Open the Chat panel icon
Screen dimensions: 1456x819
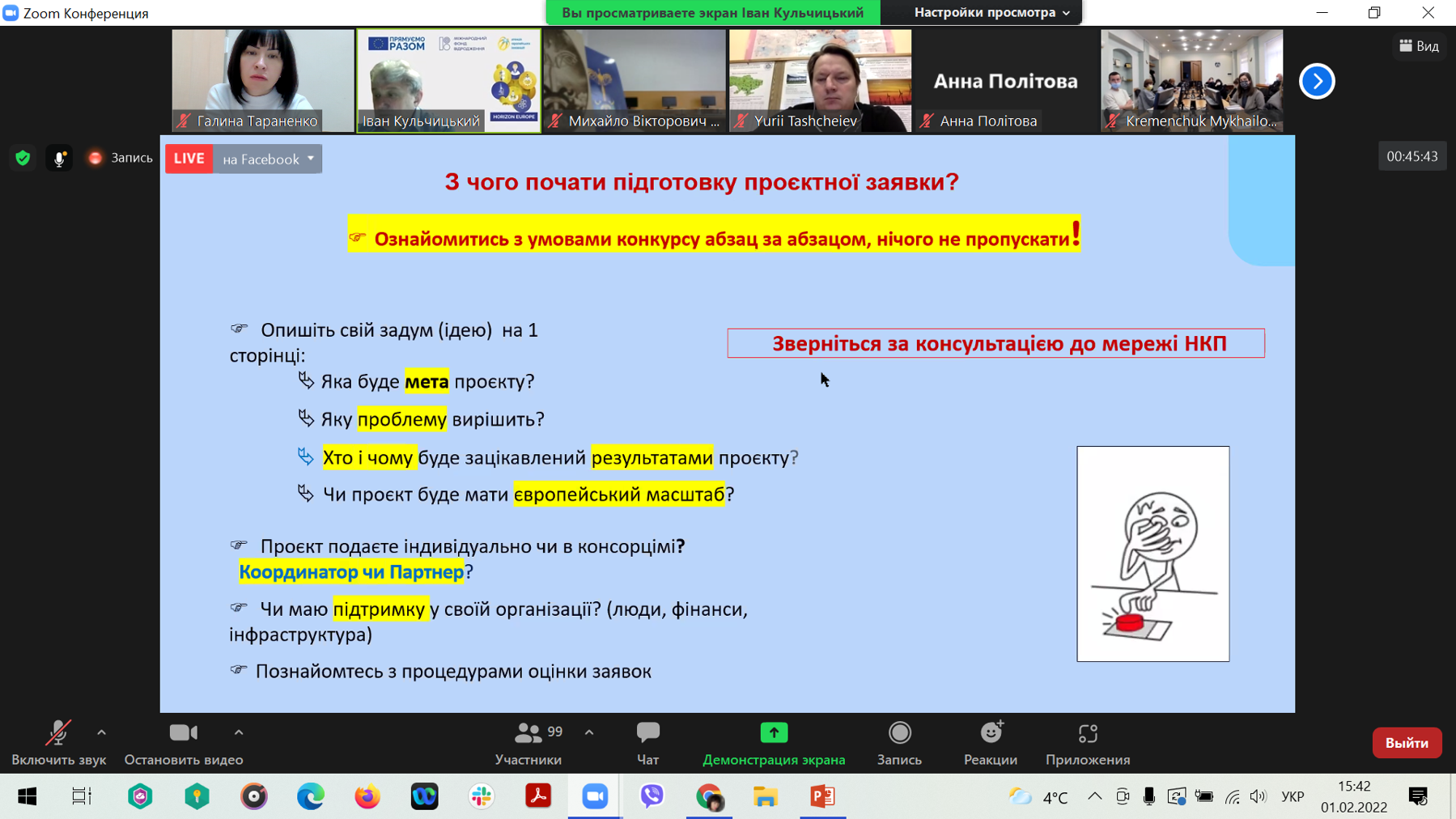[647, 733]
